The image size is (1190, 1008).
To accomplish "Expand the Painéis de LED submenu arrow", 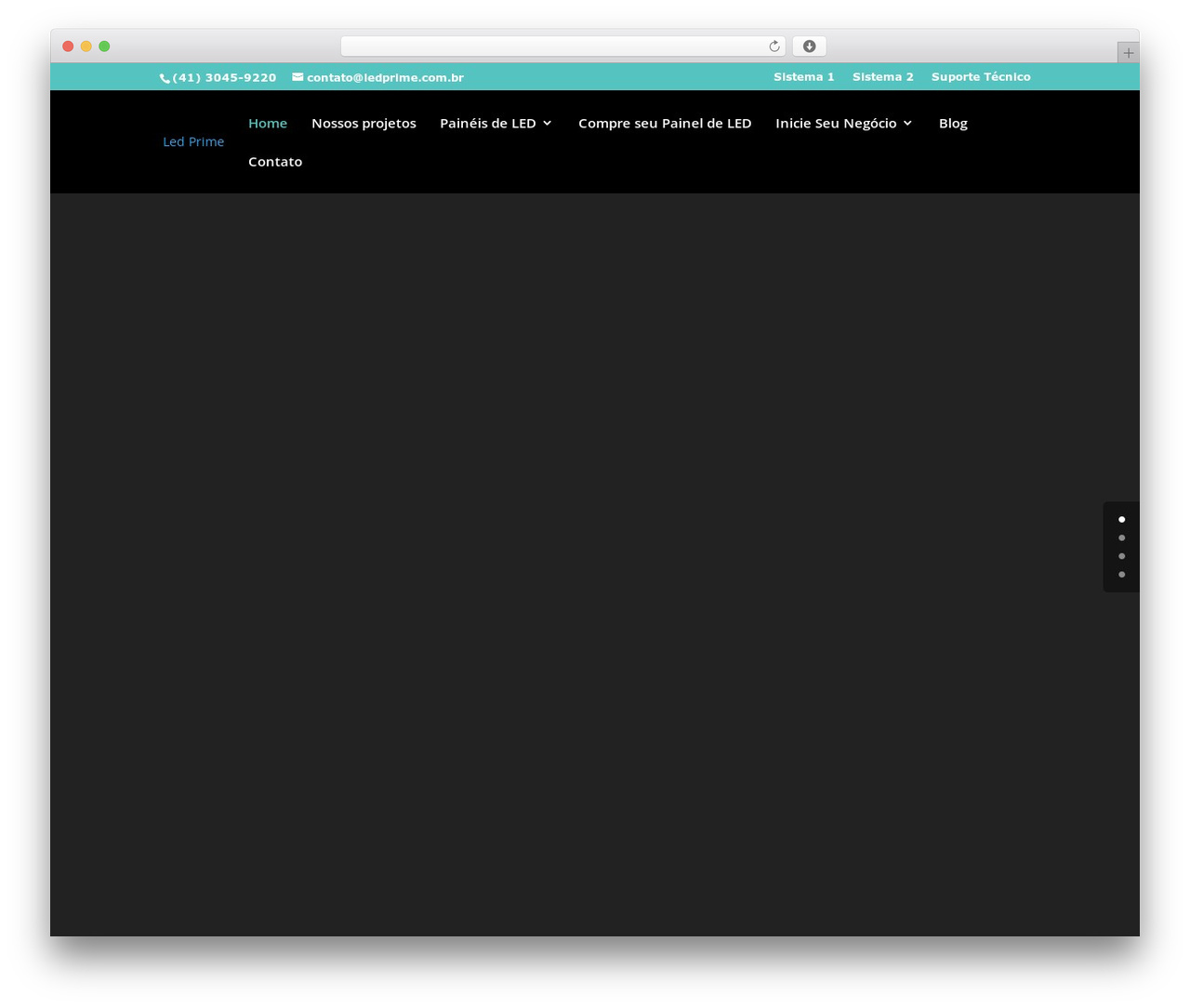I will 548,124.
